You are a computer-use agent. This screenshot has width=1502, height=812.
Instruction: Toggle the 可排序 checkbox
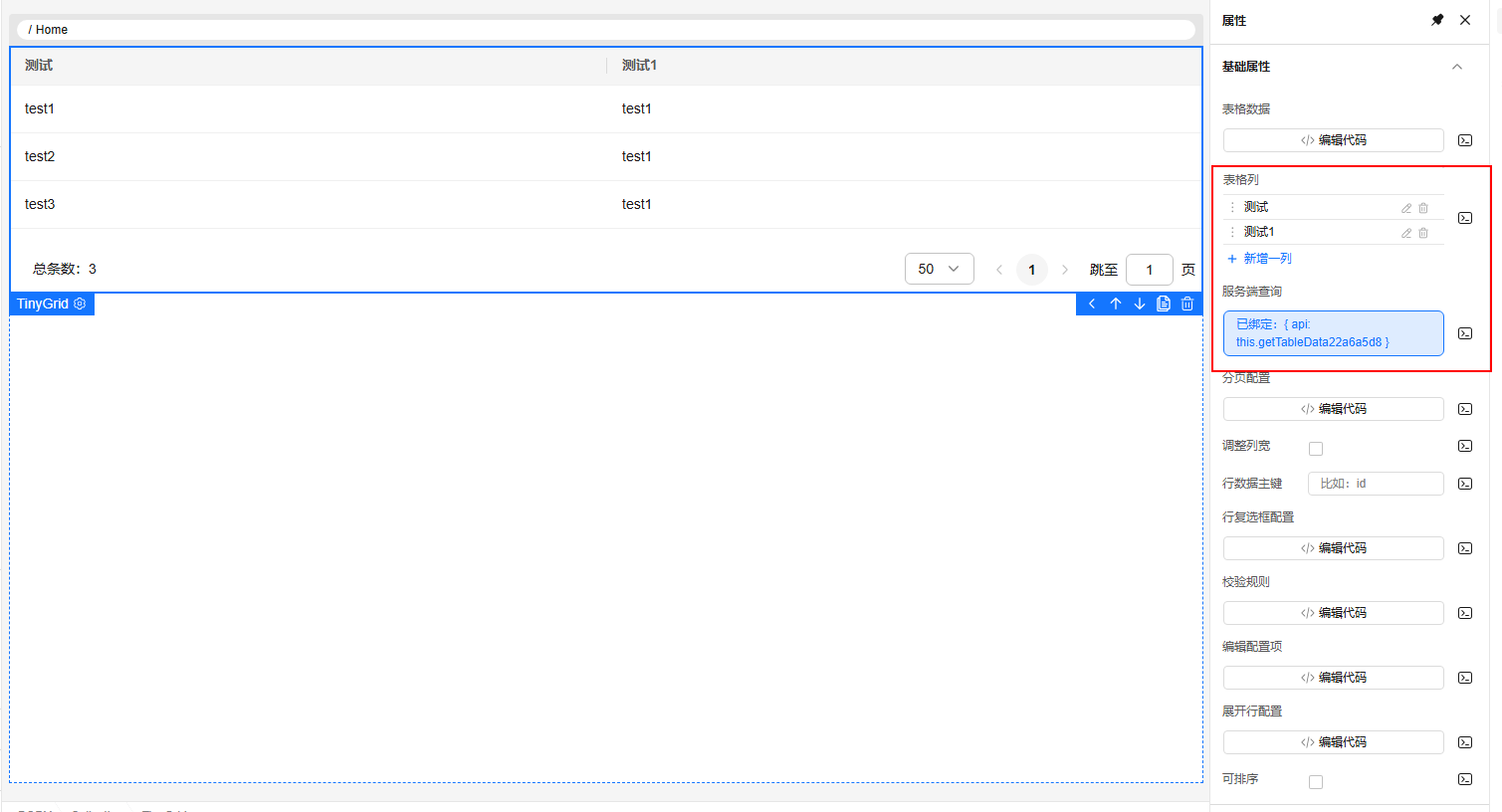tap(1316, 782)
